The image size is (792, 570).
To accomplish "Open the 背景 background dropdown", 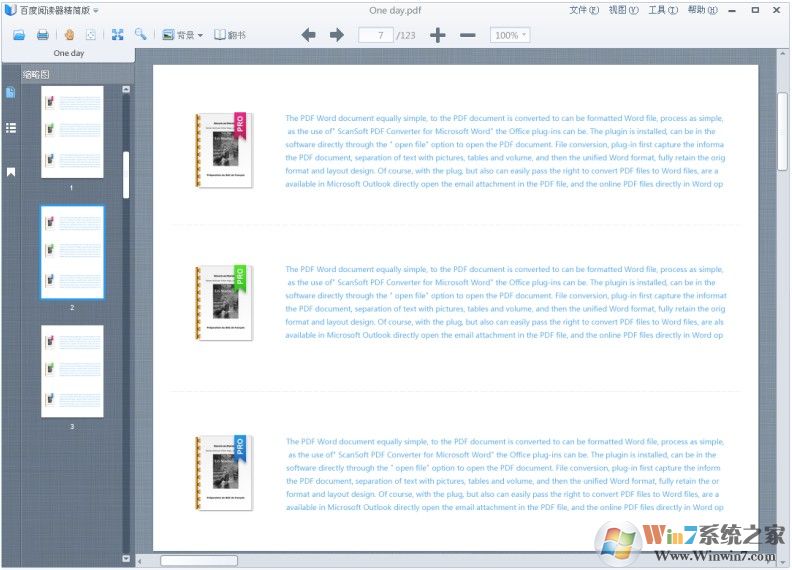I will (x=182, y=35).
